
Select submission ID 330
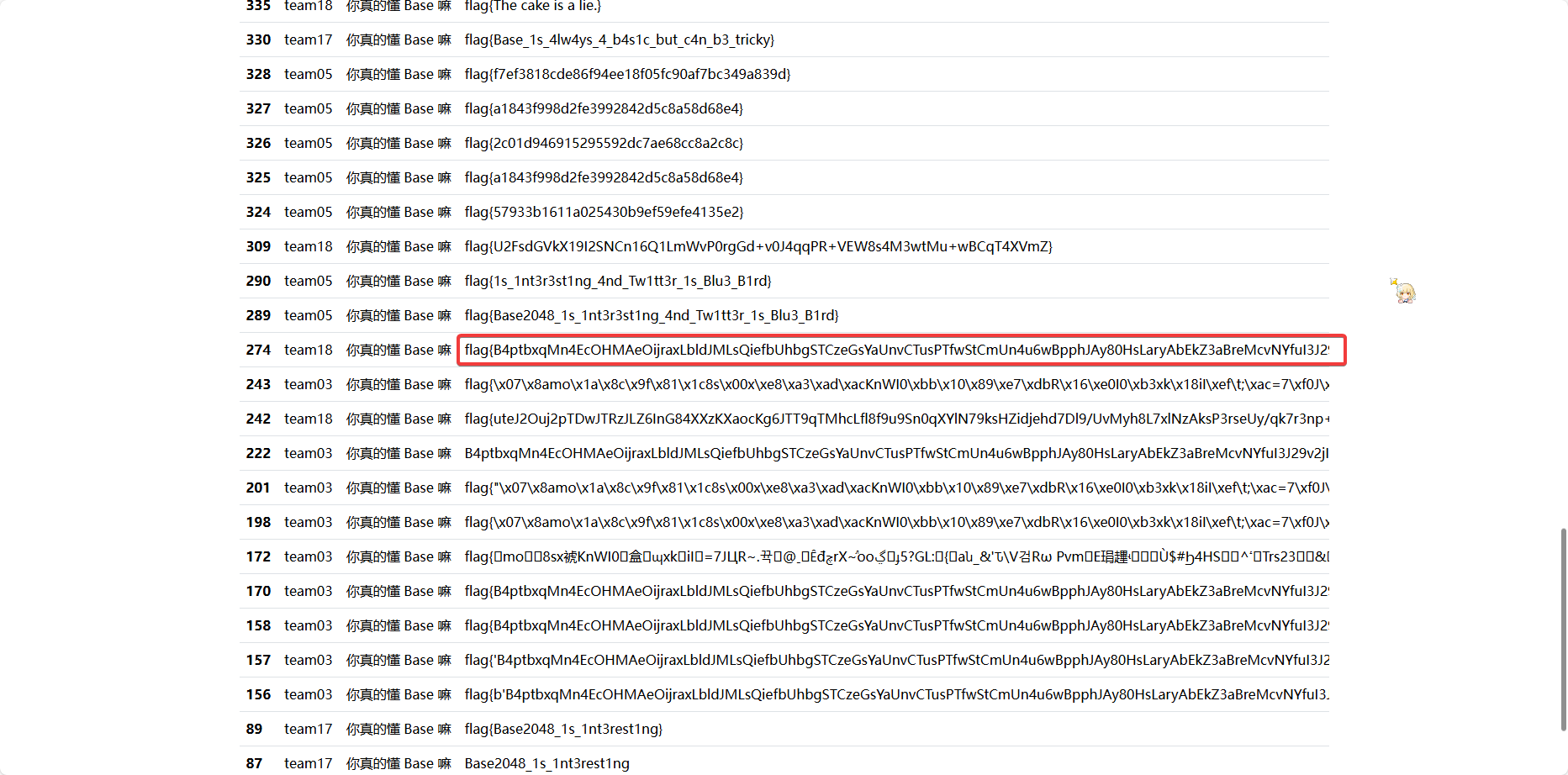tap(258, 40)
